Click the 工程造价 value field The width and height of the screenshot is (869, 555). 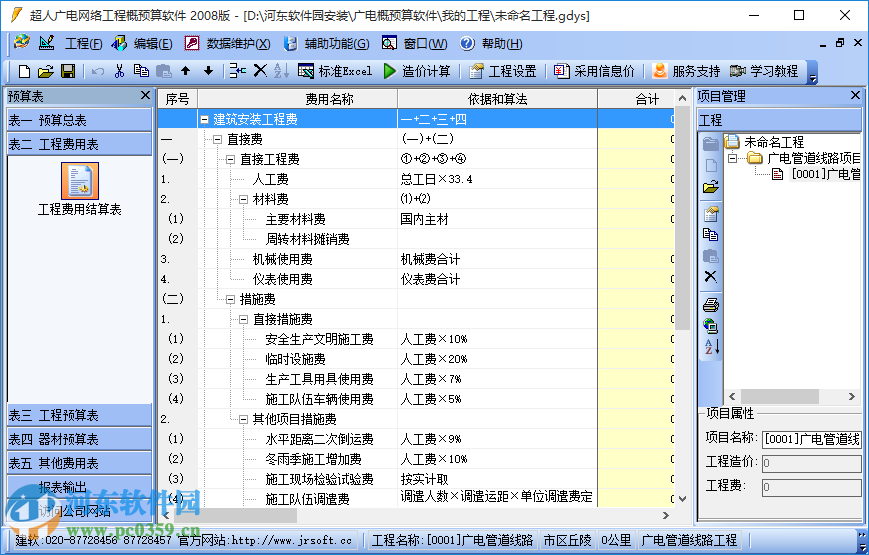pos(811,463)
